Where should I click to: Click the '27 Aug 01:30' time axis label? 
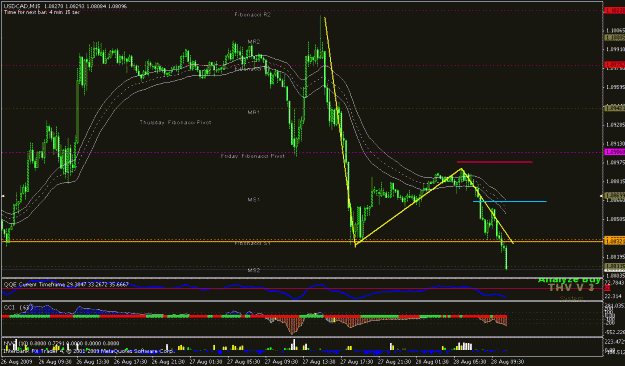(205, 362)
